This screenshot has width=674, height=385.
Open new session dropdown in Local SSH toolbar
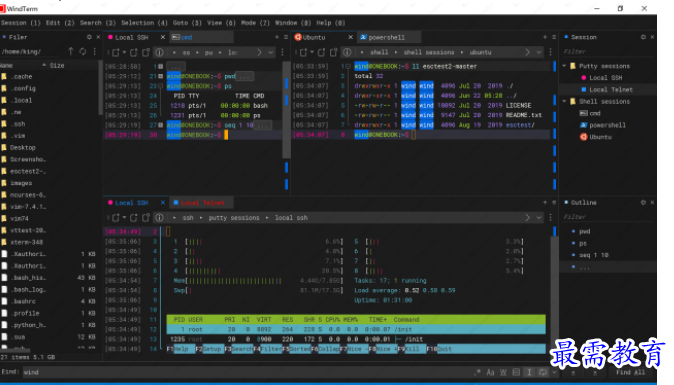(x=124, y=52)
